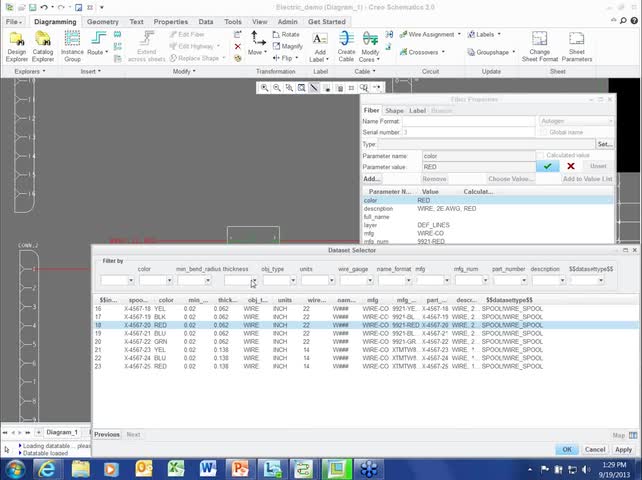Click the Create Cable icon
This screenshot has width=642, height=480.
click(346, 39)
